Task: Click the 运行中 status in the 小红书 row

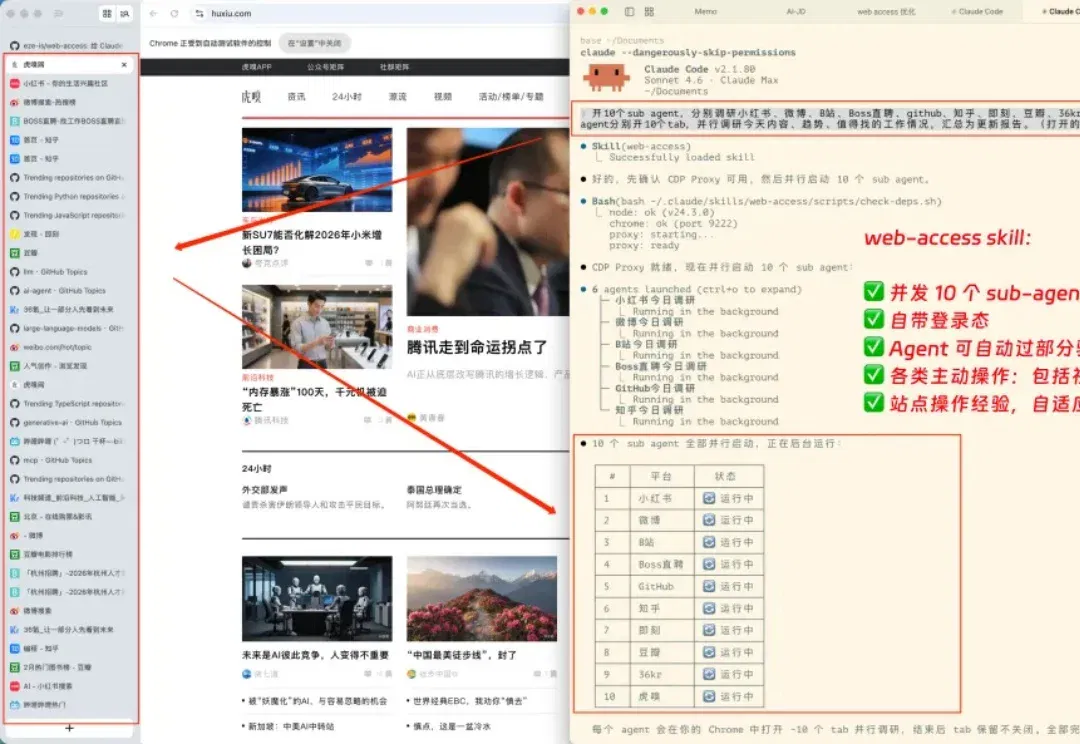Action: 728,498
